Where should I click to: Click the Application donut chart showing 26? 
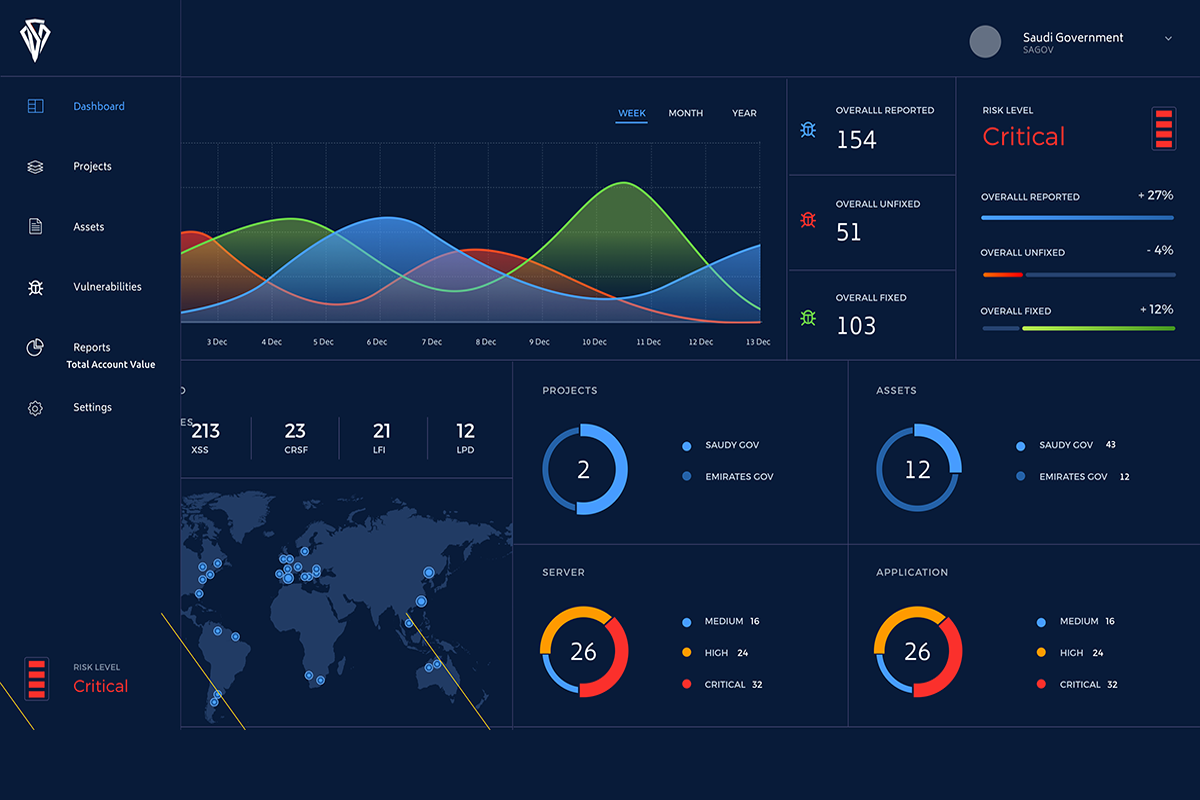(x=917, y=652)
